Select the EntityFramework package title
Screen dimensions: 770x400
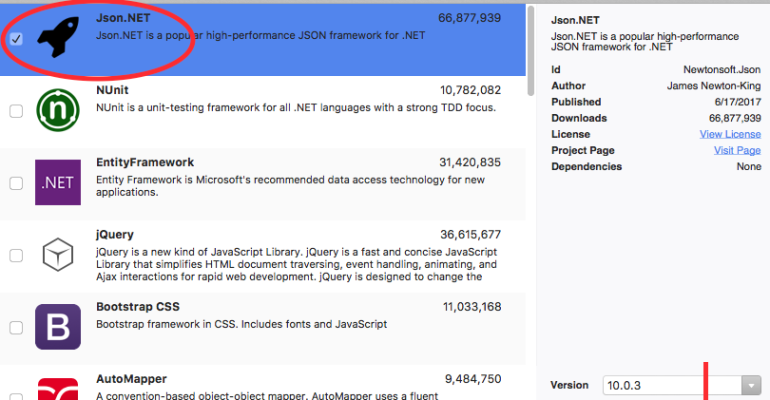[x=145, y=162]
